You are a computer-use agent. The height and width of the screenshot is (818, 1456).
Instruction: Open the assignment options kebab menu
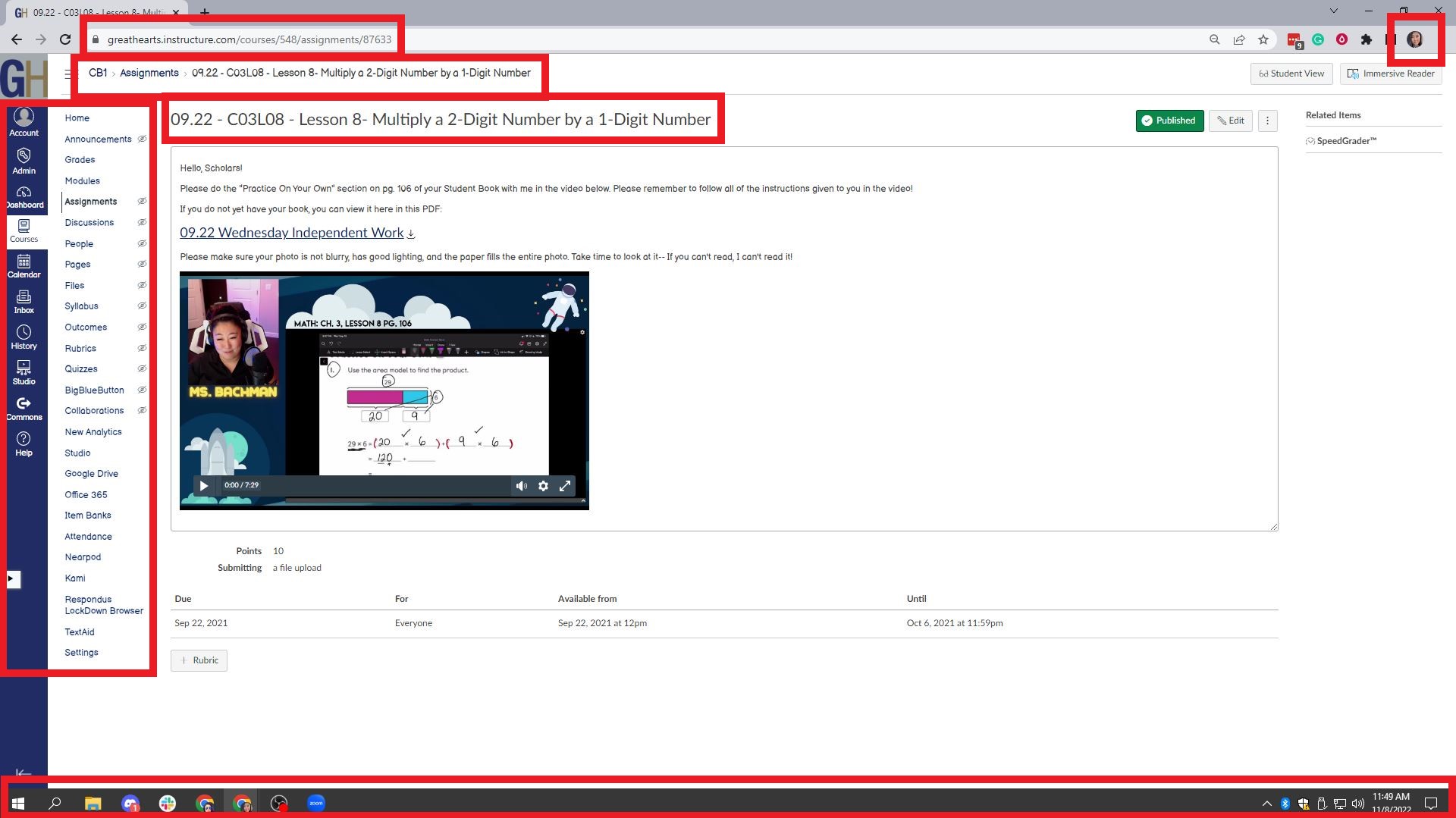pyautogui.click(x=1267, y=121)
